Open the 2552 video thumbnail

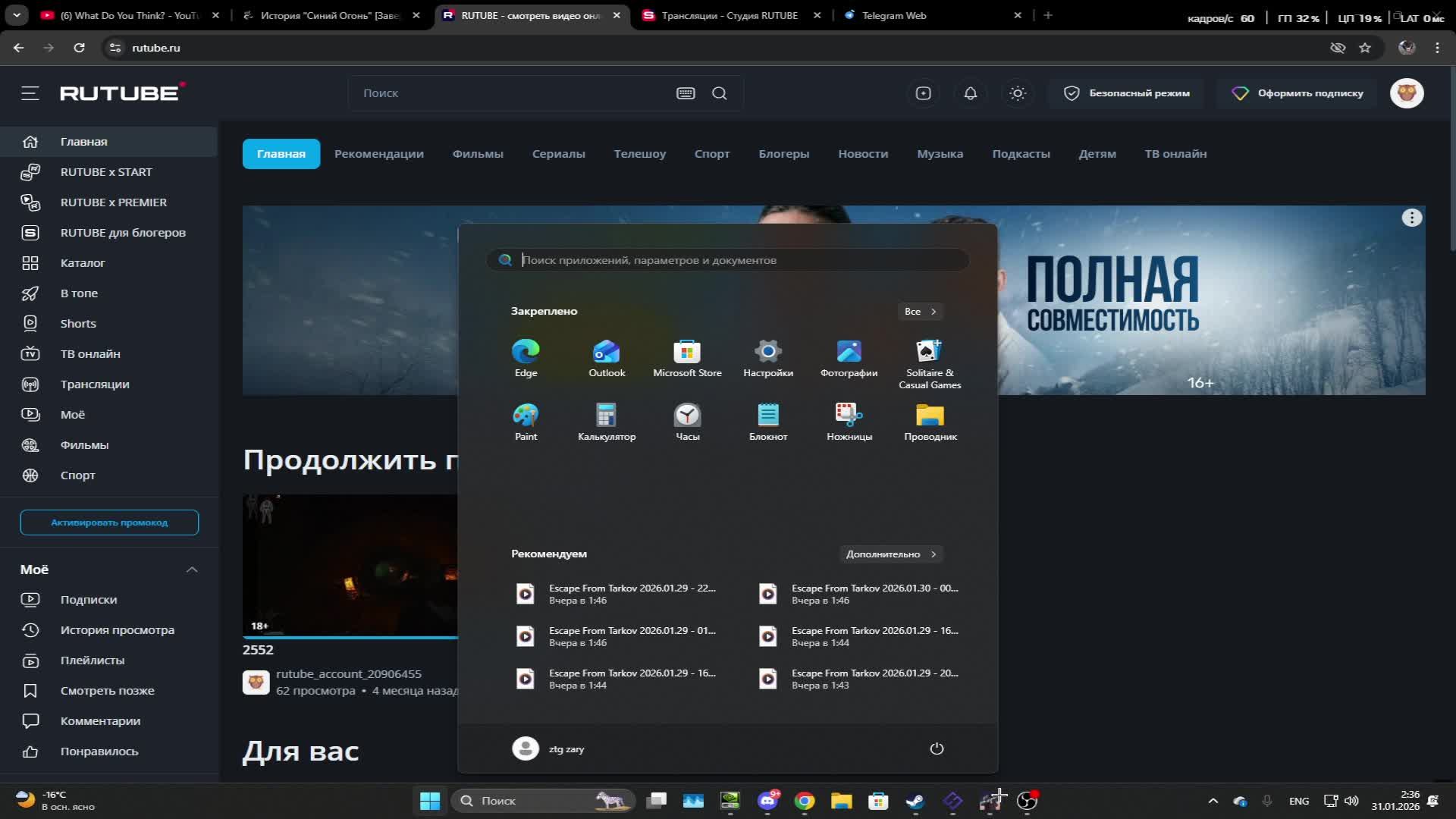(x=350, y=566)
